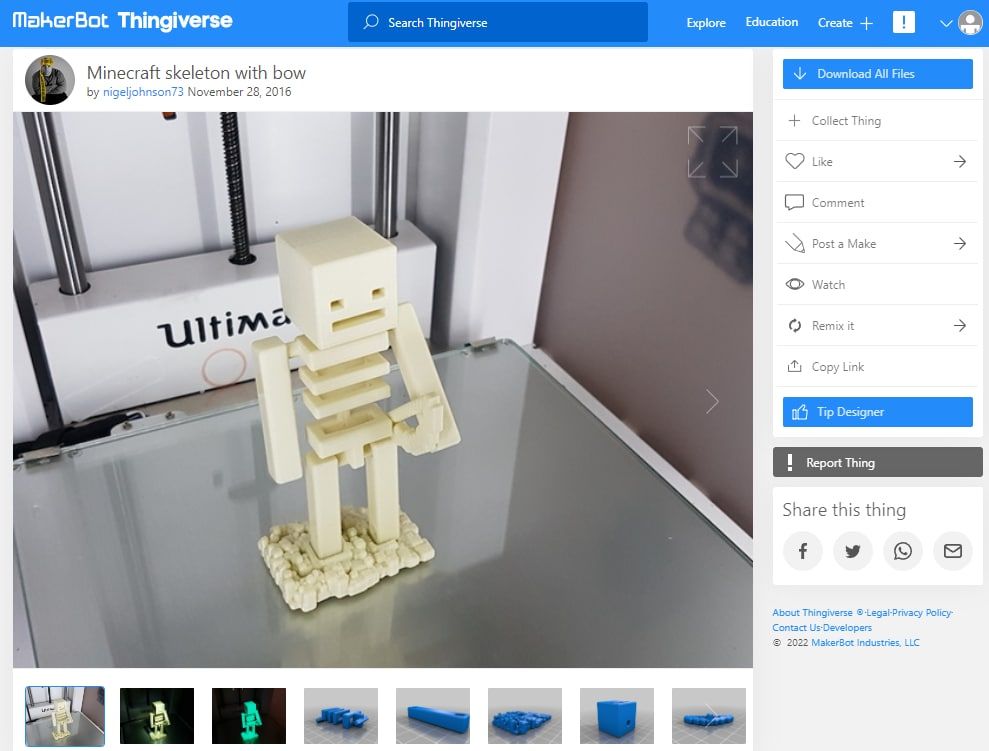
Task: Click the Tip Designer thumbs-up icon
Action: point(796,411)
